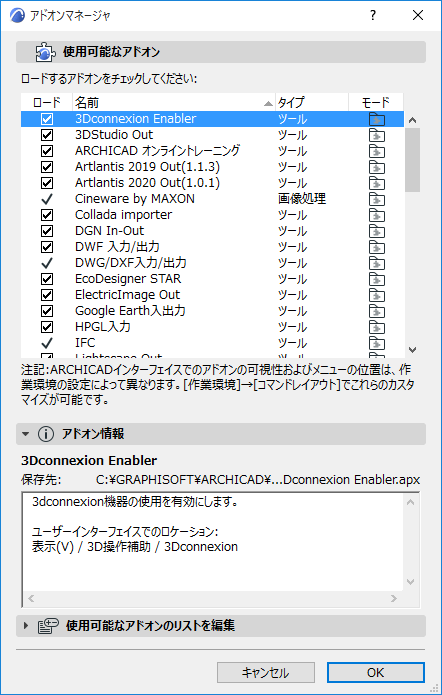The height and width of the screenshot is (695, 442).
Task: Sort the list by the モード column header
Action: (x=376, y=103)
